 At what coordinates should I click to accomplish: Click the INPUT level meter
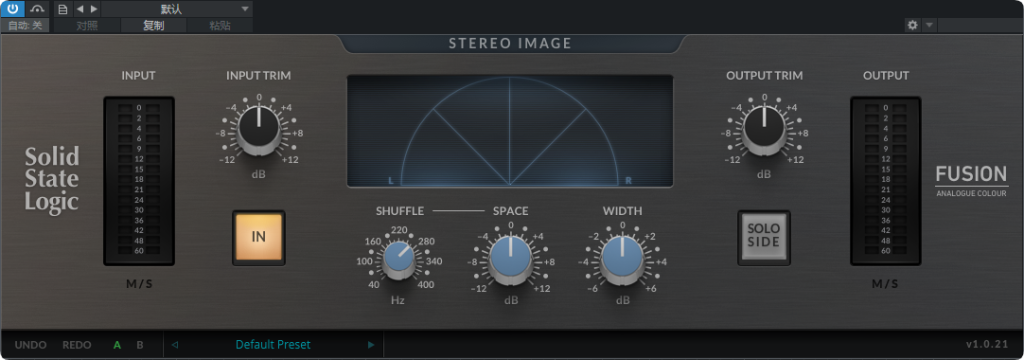[x=138, y=180]
